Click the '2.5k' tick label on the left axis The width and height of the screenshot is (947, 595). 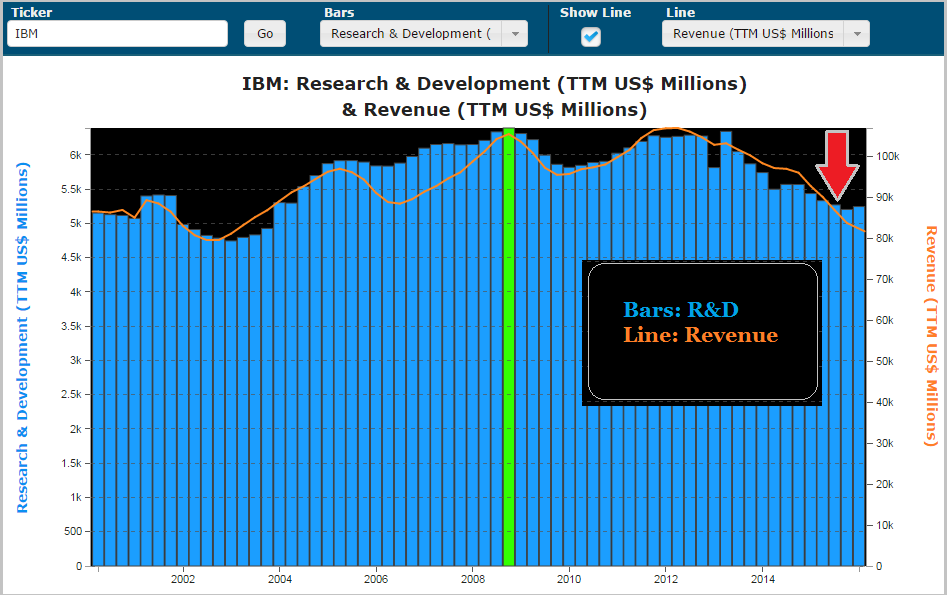point(71,394)
